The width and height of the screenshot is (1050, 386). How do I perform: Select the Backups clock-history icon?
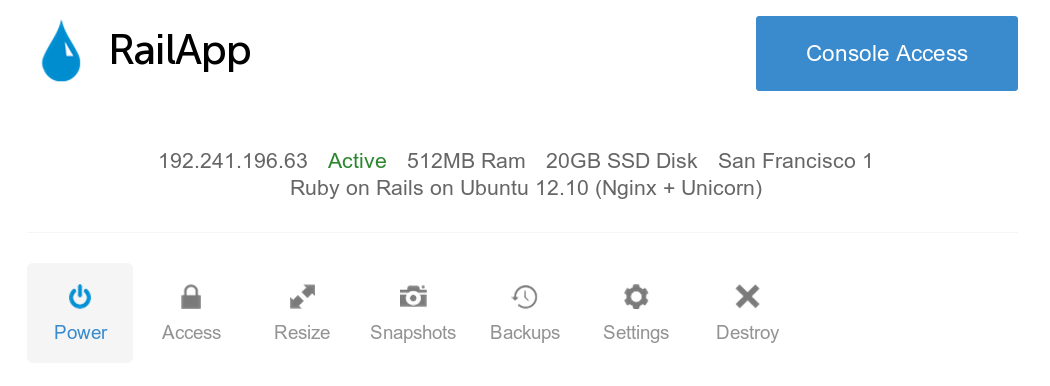click(x=524, y=297)
